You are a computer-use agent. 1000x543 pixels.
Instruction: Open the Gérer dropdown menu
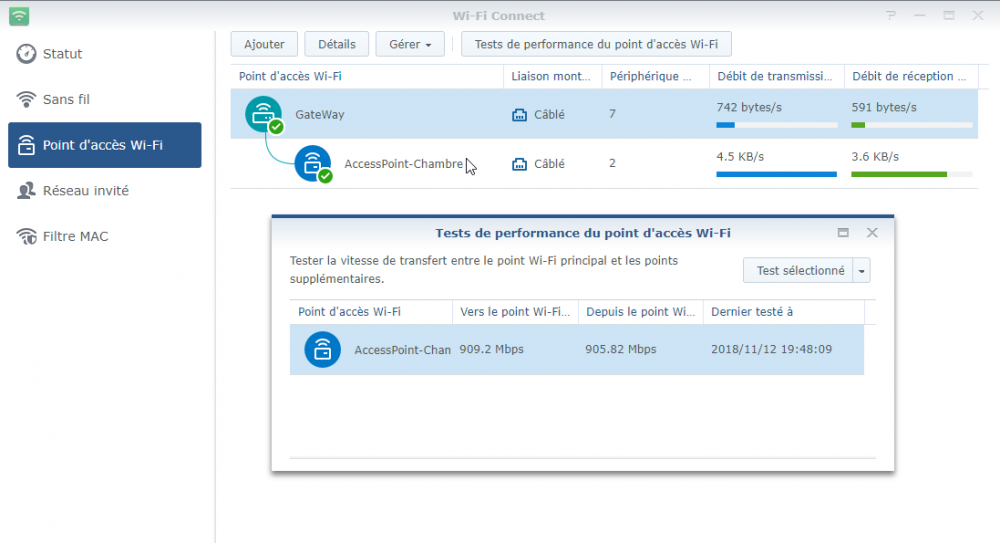[x=410, y=44]
